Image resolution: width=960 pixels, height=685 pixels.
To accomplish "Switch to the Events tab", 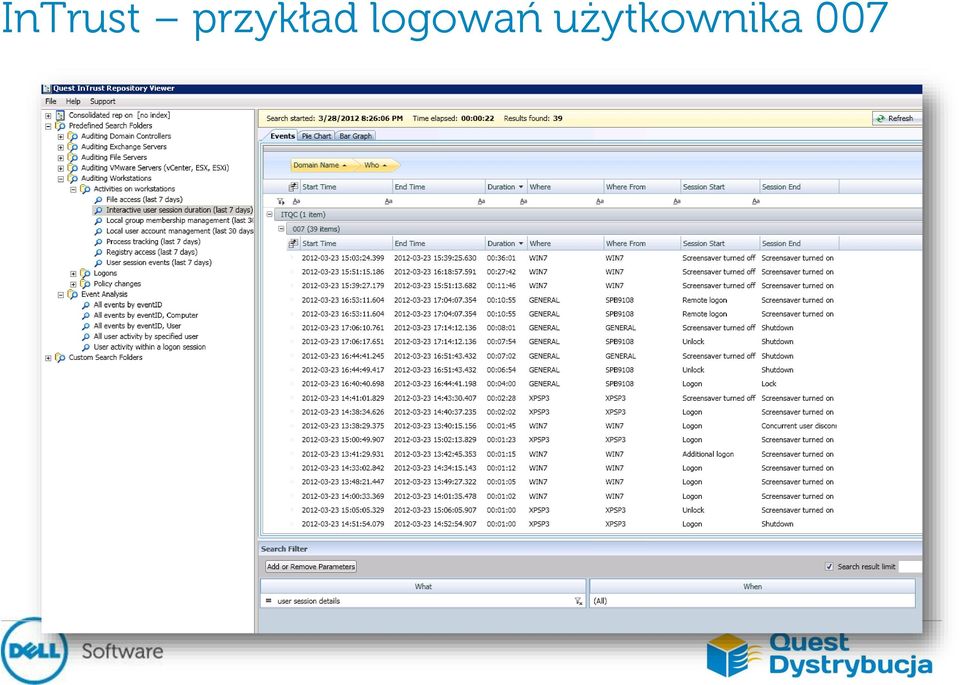I will coord(282,136).
